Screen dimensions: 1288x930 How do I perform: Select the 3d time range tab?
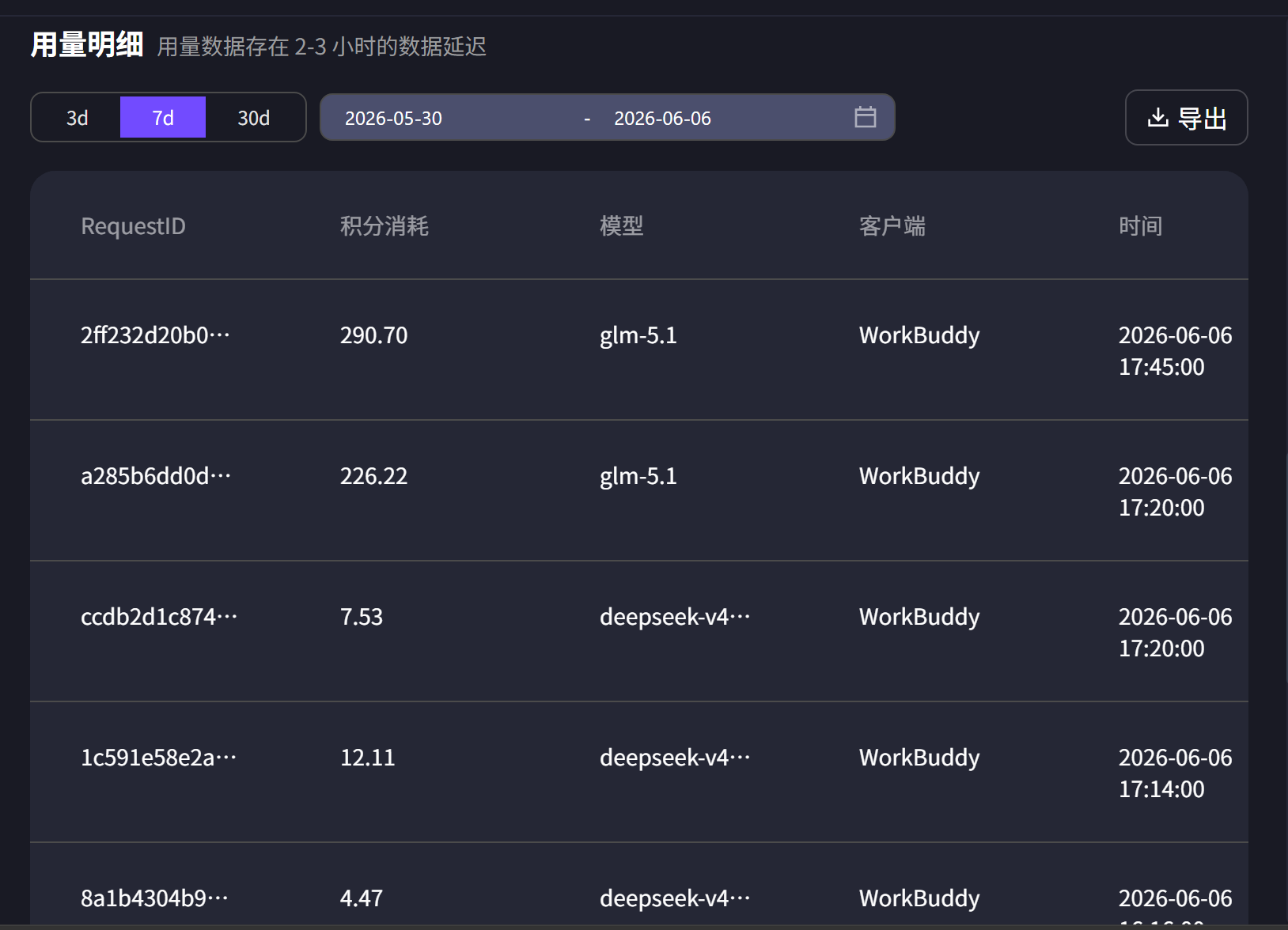coord(77,118)
